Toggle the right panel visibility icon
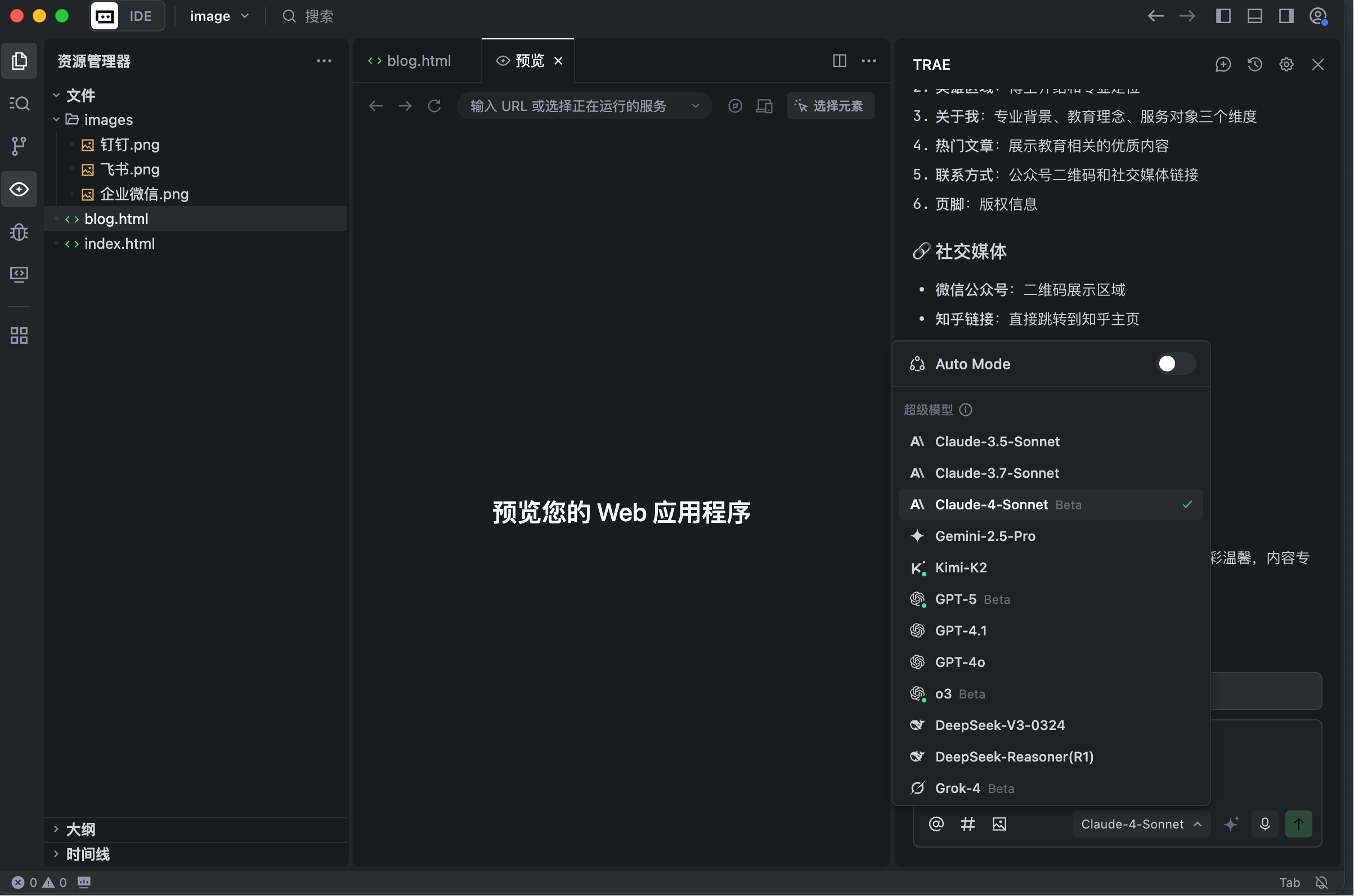Image resolution: width=1354 pixels, height=896 pixels. [x=1285, y=15]
